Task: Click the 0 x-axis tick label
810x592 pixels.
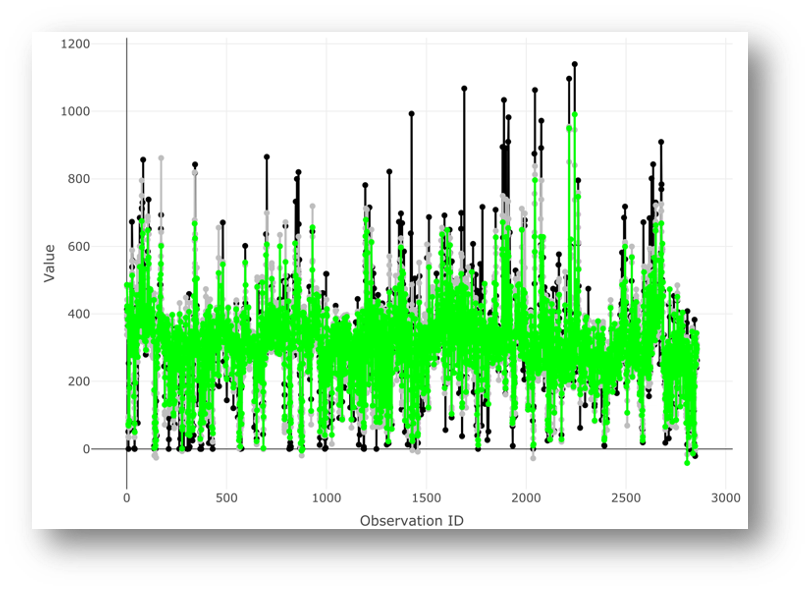Action: point(126,498)
